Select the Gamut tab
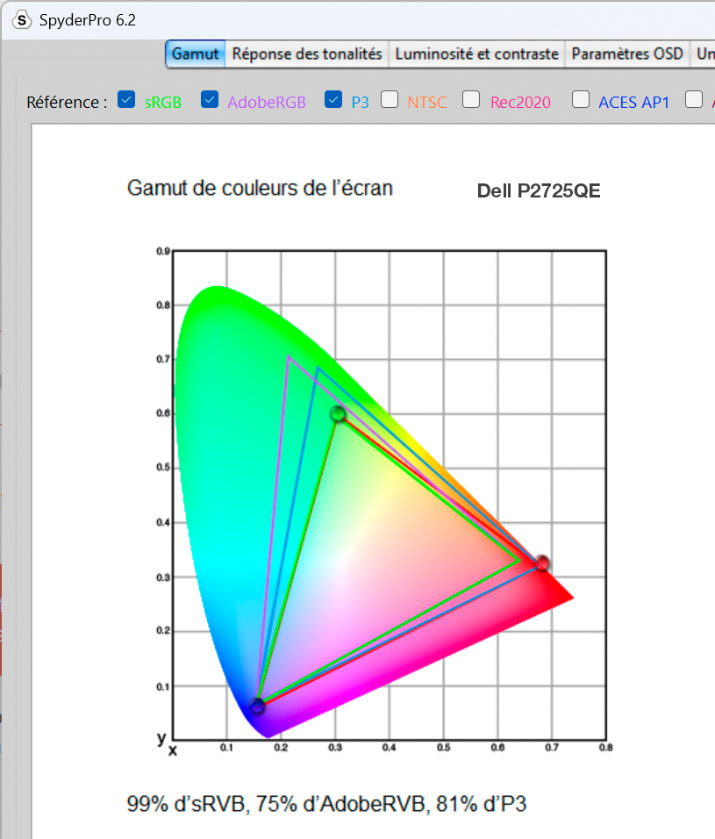 [x=195, y=54]
